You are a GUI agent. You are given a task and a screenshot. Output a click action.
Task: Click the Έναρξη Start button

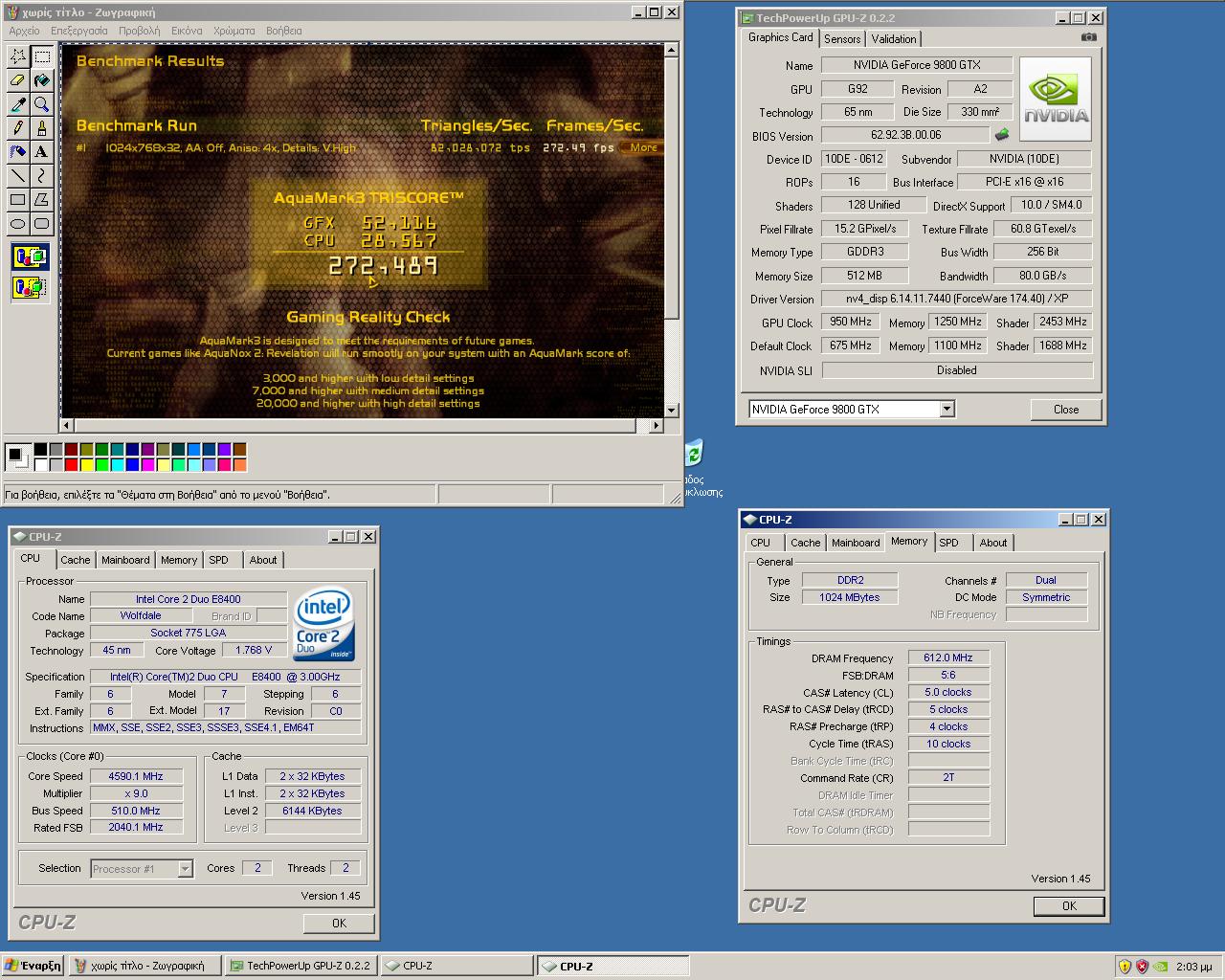click(x=33, y=966)
